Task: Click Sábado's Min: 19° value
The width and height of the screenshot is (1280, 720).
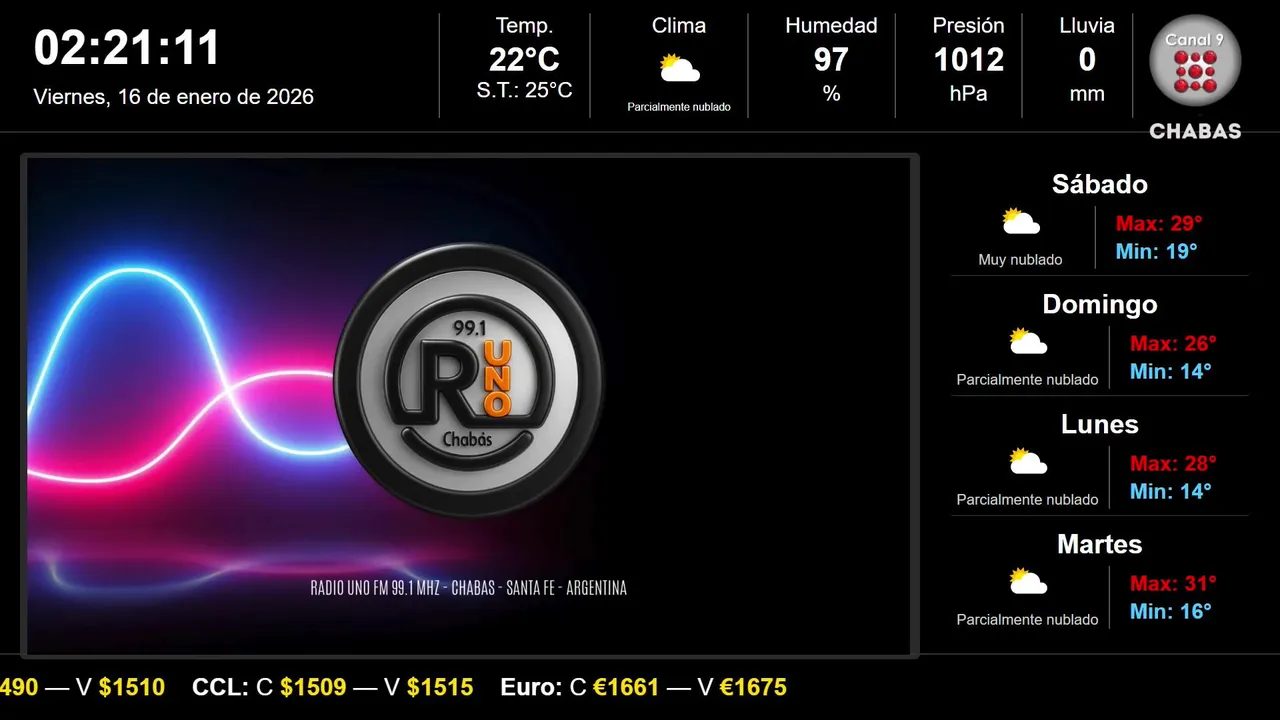Action: 1156,251
